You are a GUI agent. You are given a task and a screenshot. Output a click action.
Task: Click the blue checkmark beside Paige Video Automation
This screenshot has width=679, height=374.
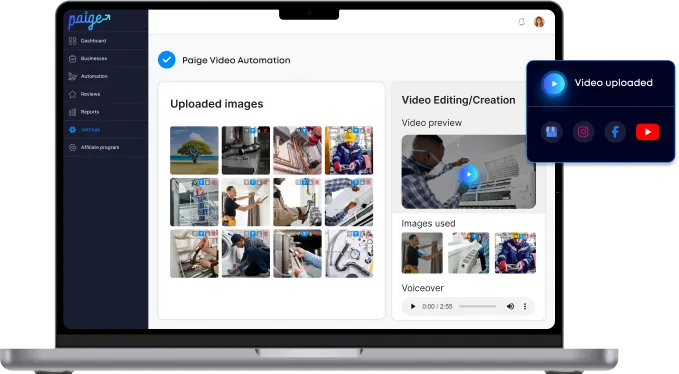[x=167, y=60]
